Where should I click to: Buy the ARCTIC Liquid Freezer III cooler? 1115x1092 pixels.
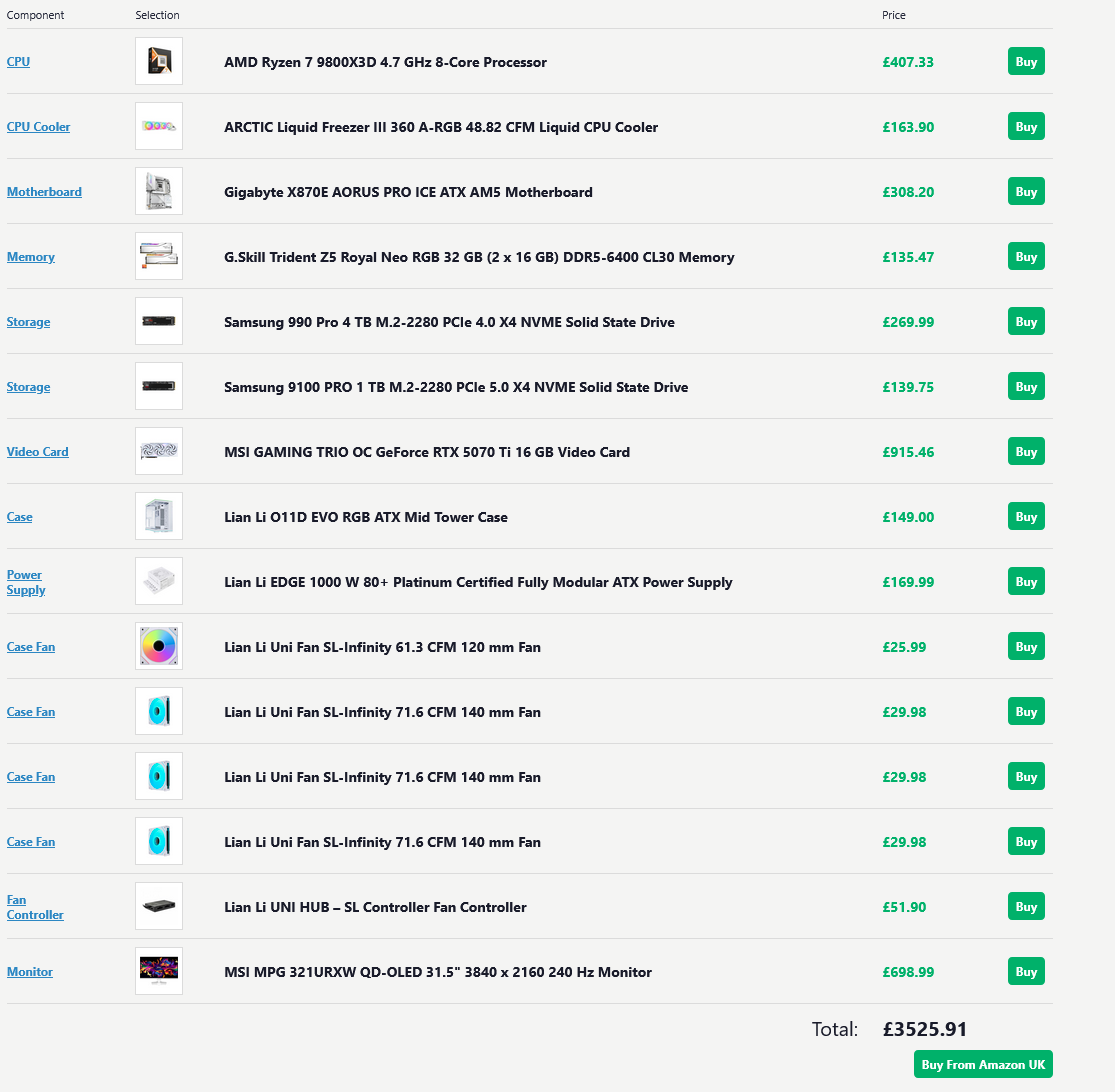(x=1026, y=127)
